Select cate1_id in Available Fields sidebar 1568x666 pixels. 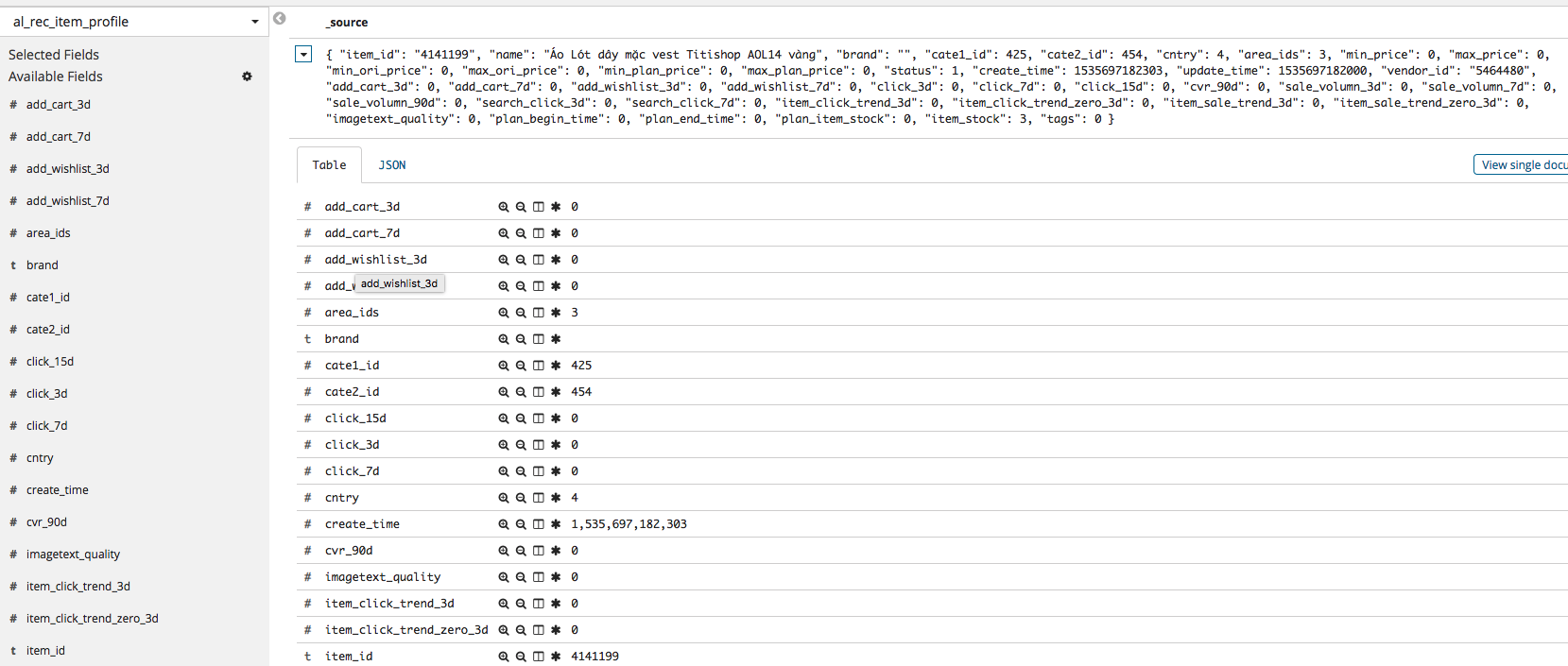pos(48,298)
